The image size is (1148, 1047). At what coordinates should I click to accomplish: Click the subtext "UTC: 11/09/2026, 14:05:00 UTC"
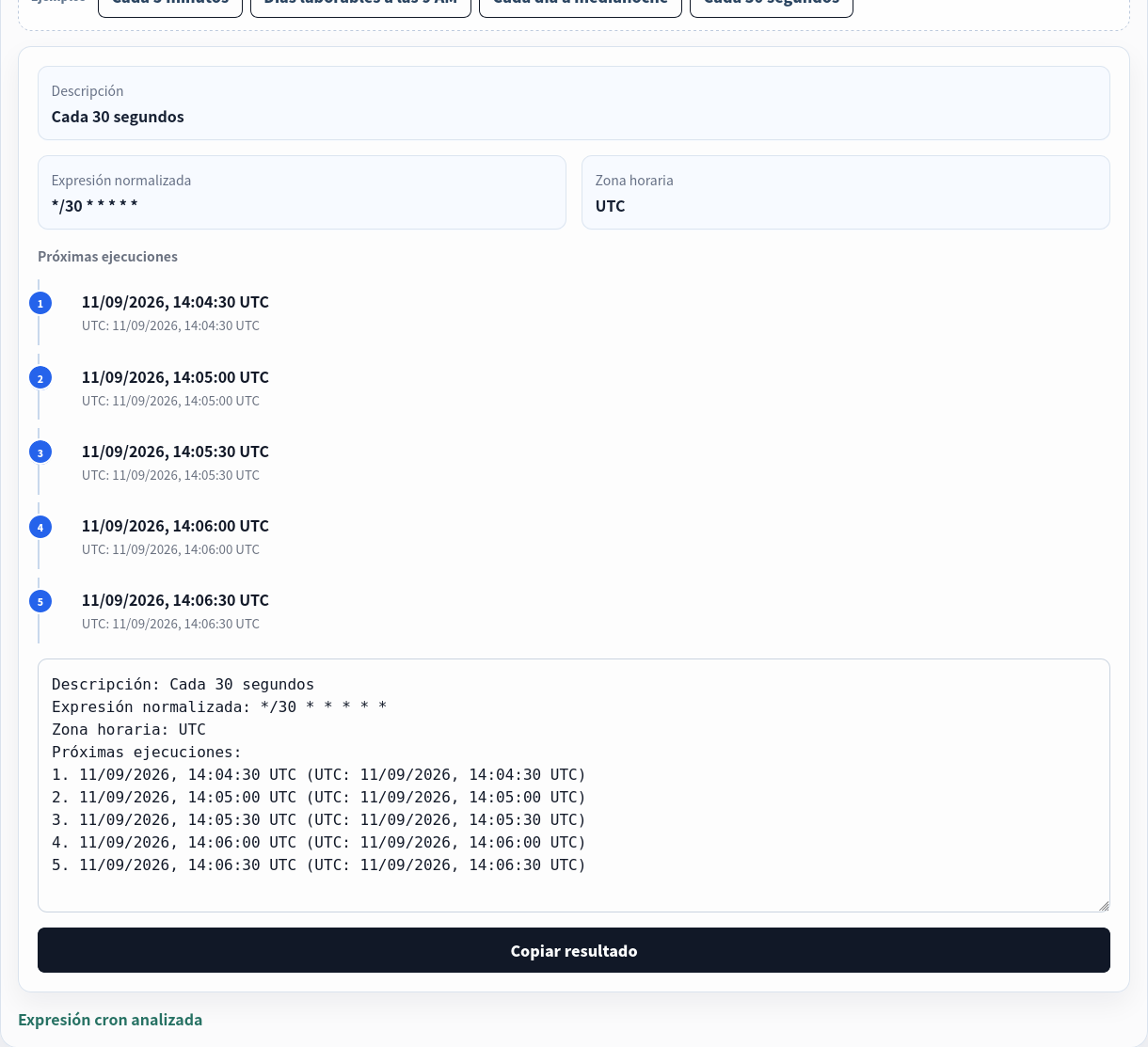pyautogui.click(x=170, y=401)
